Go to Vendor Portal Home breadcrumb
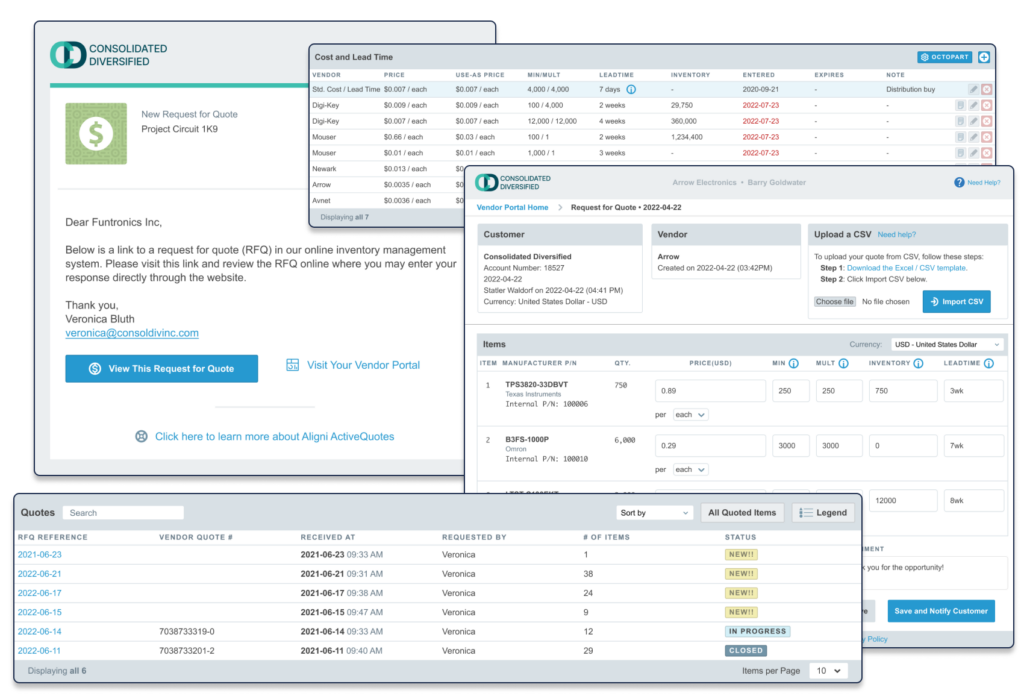 tap(513, 208)
